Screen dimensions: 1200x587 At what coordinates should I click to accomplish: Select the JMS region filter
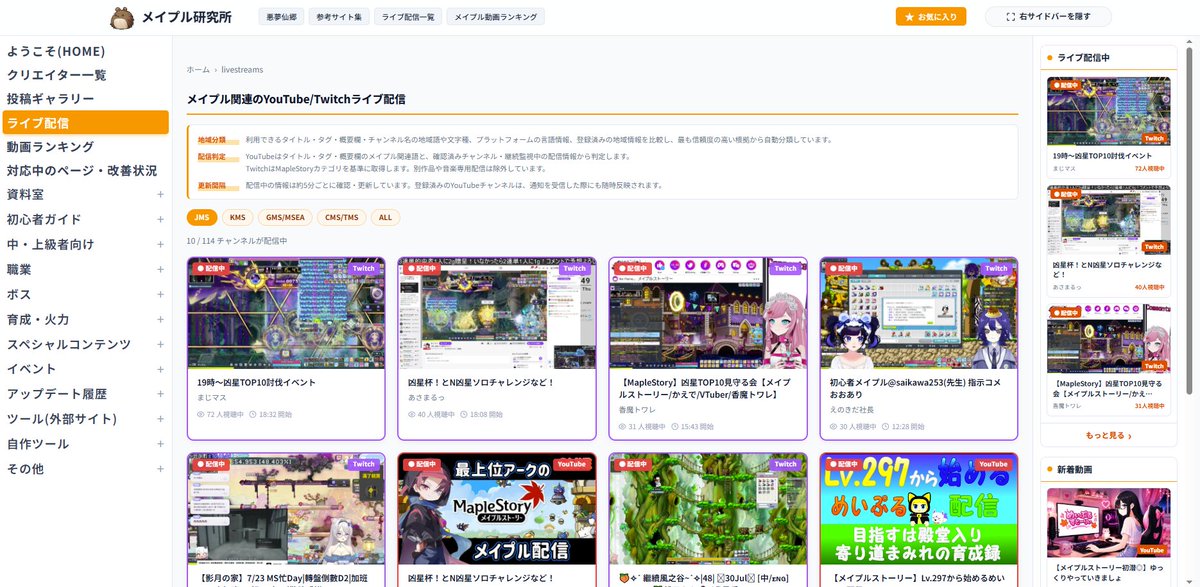coord(202,217)
